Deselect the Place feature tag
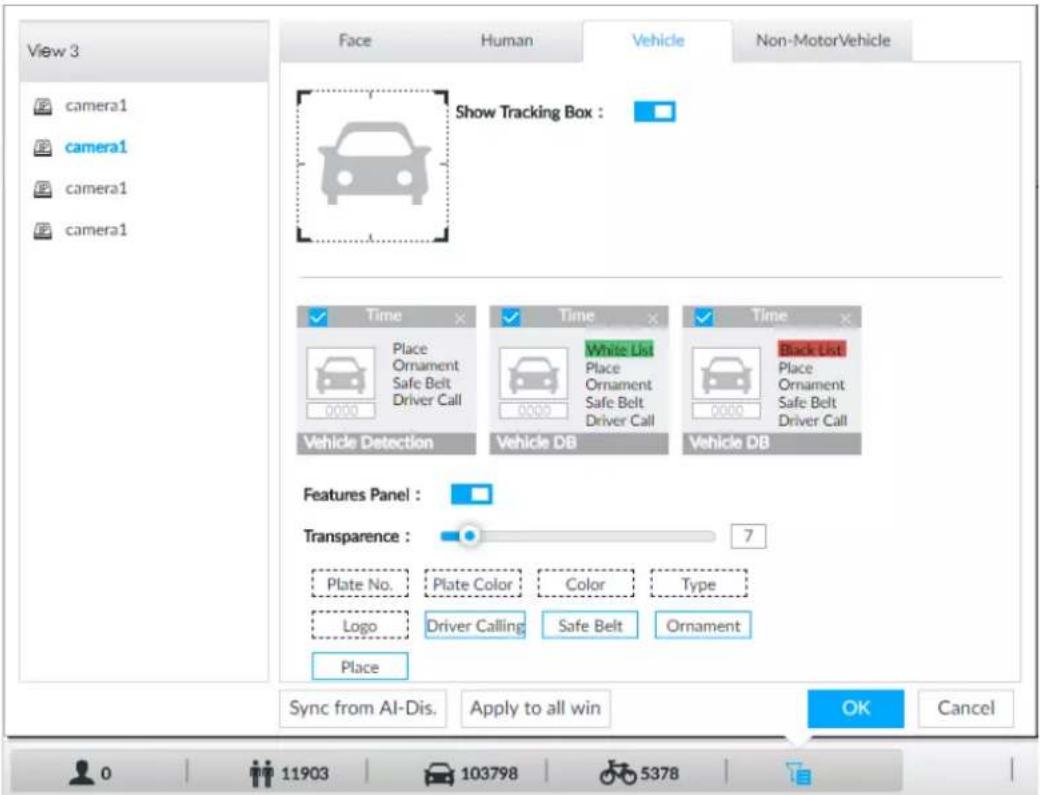The width and height of the screenshot is (1040, 795). pos(359,666)
